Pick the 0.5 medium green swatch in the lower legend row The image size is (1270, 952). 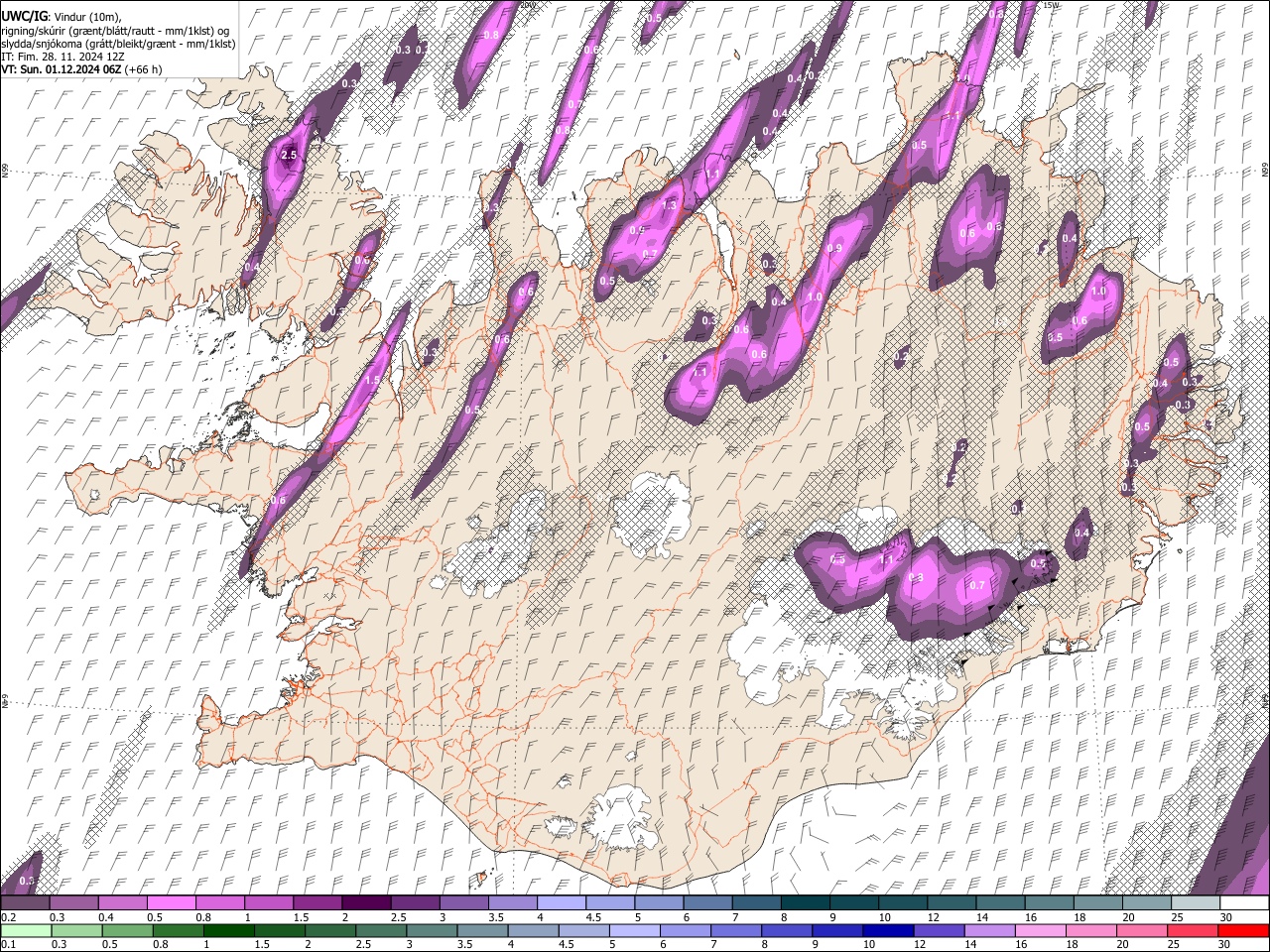127,931
